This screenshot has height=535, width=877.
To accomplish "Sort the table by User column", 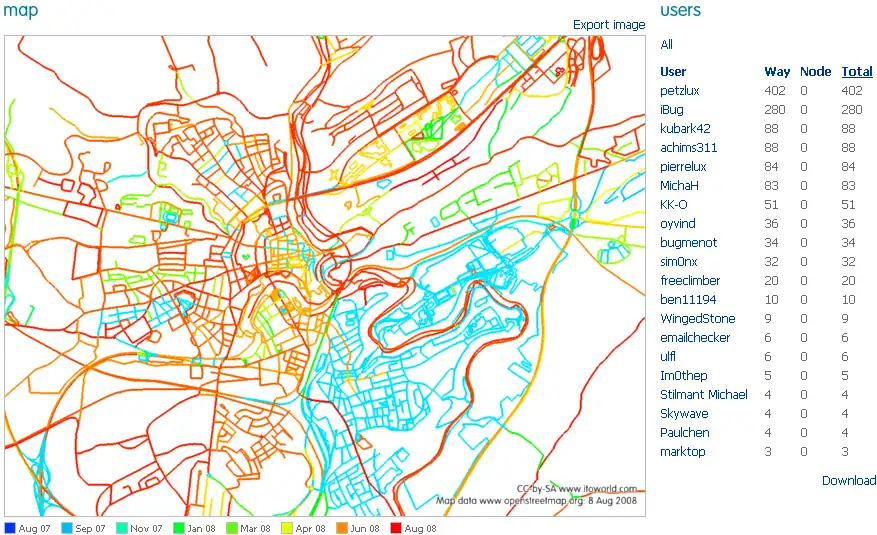I will coord(673,72).
